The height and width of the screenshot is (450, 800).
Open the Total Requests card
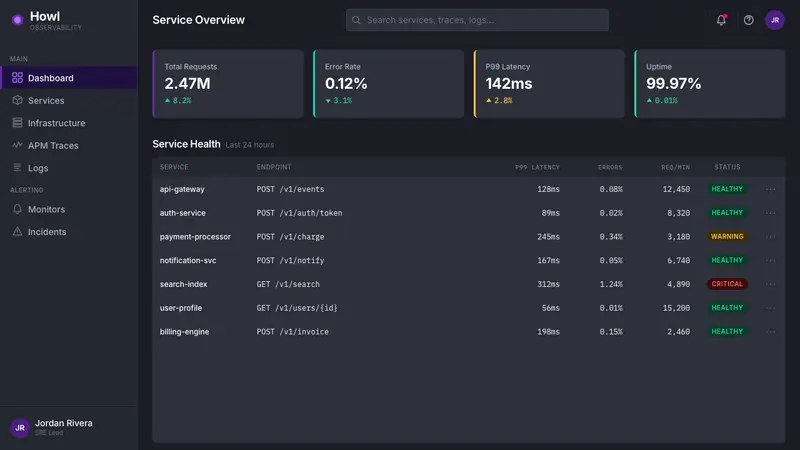point(228,84)
